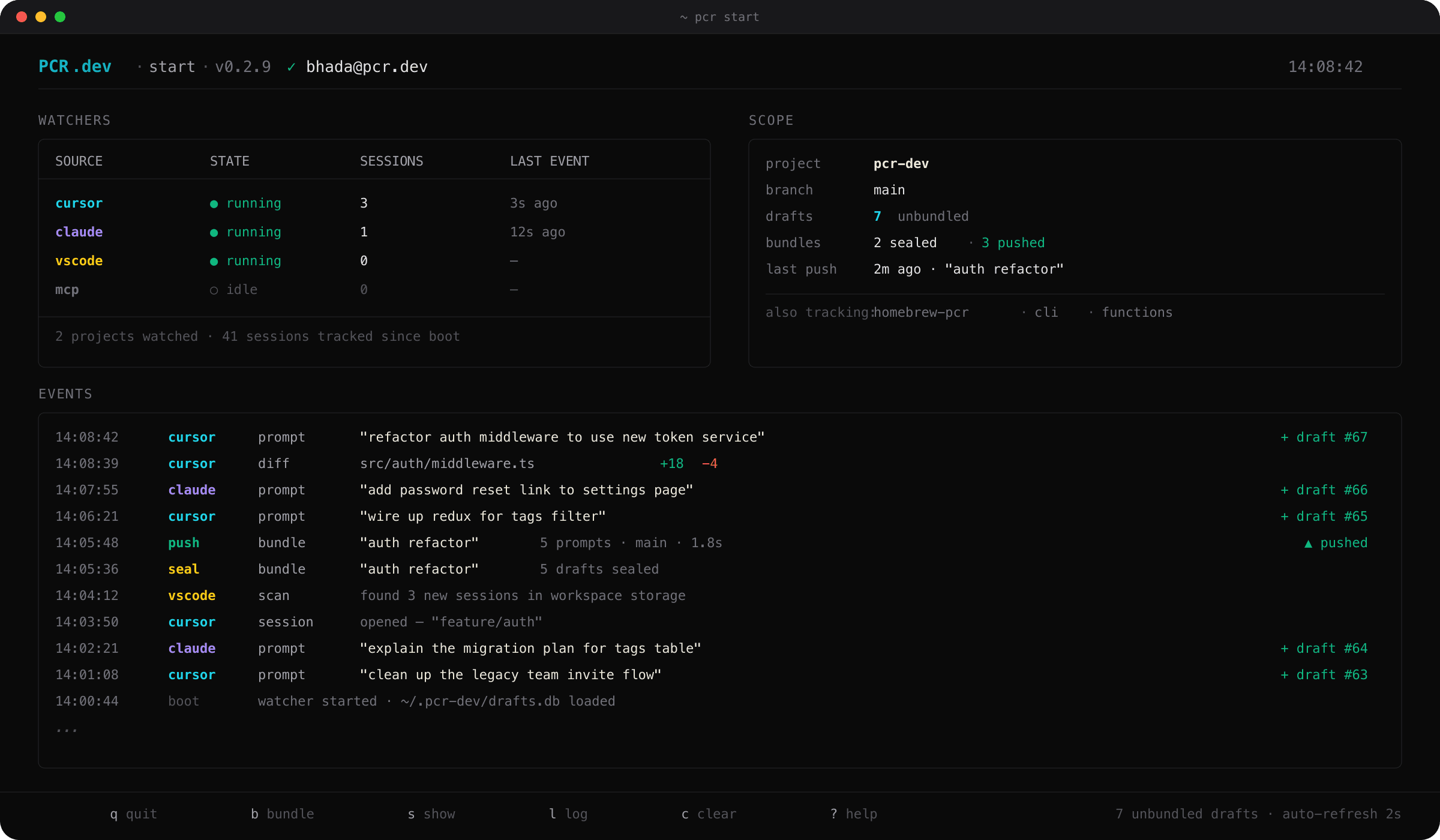The image size is (1440, 840).
Task: Click 'add password reset link' prompt event
Action: tap(527, 490)
